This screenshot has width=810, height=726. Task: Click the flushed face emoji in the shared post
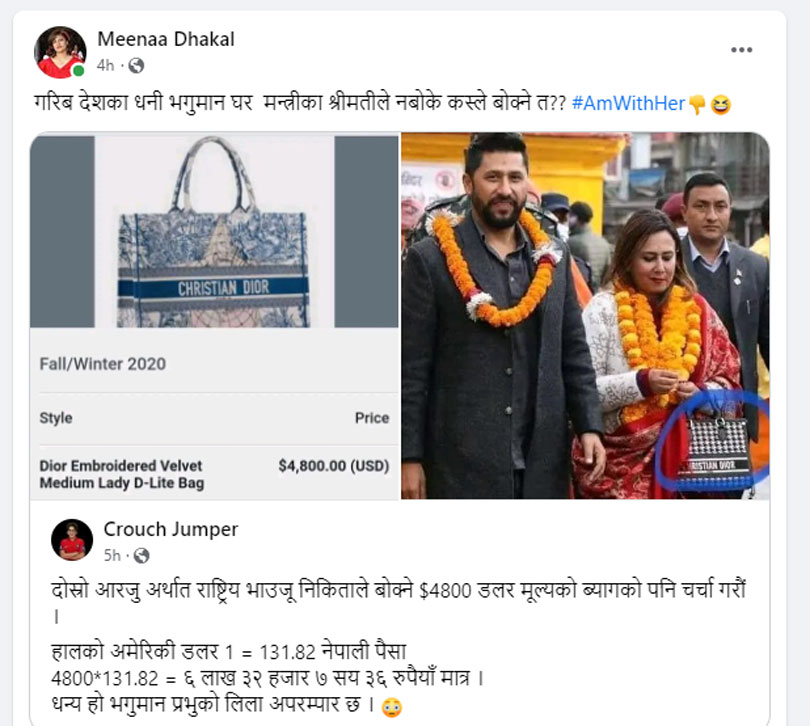(392, 707)
